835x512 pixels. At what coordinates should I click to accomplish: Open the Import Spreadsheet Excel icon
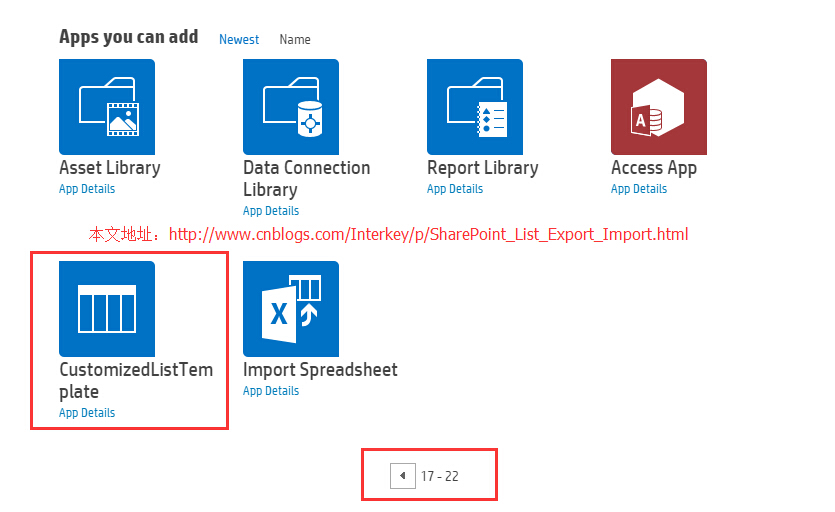point(291,309)
